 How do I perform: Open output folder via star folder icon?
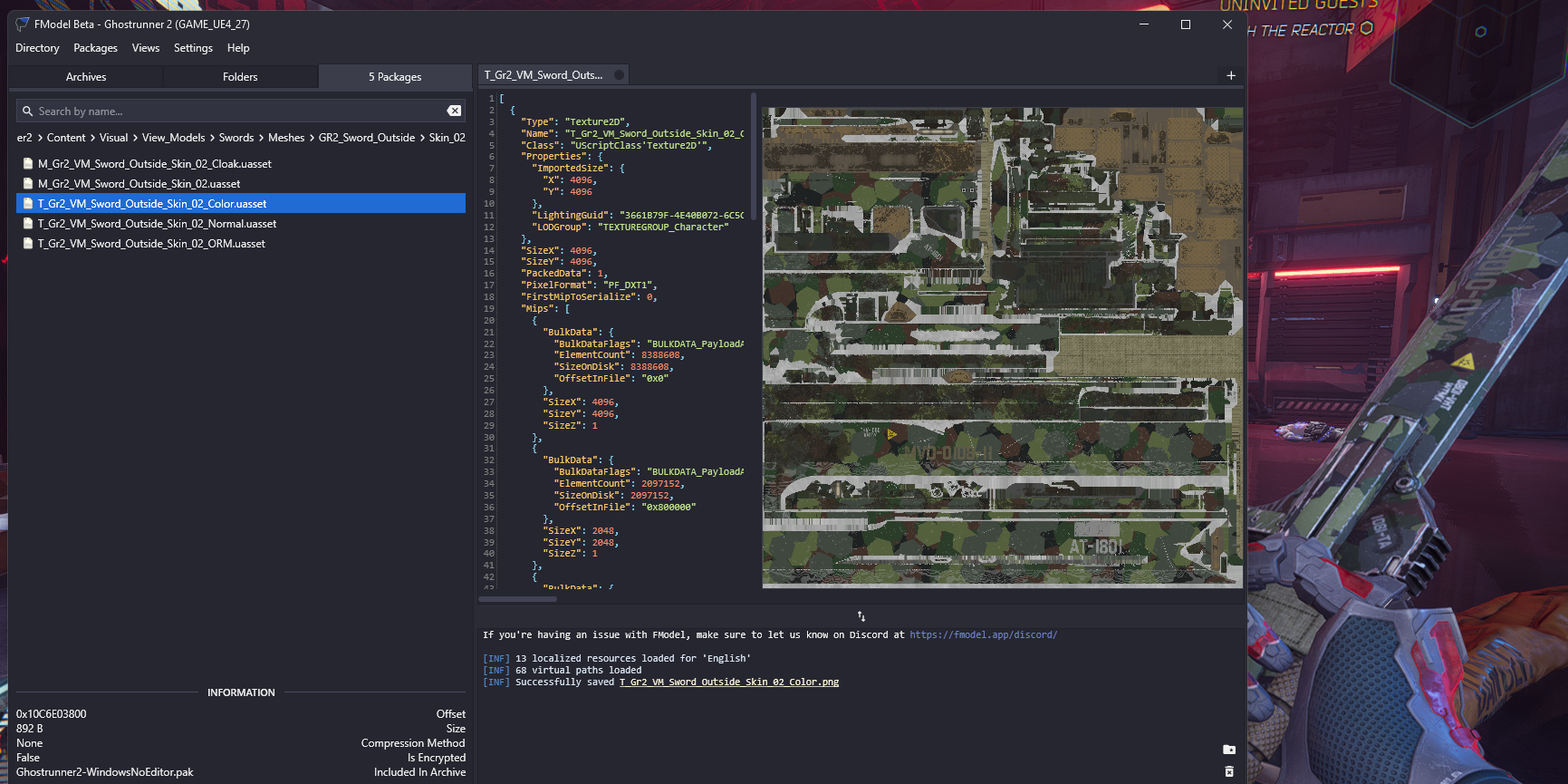[1229, 750]
